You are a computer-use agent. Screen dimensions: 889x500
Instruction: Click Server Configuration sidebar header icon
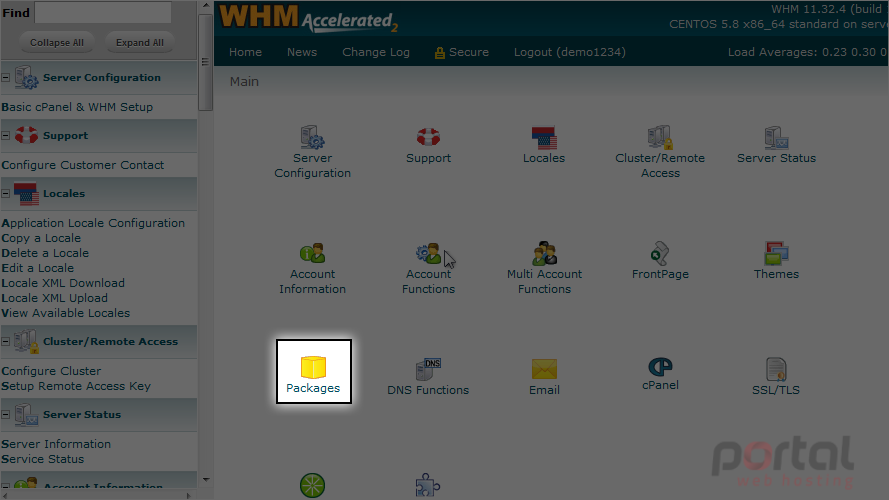click(27, 77)
